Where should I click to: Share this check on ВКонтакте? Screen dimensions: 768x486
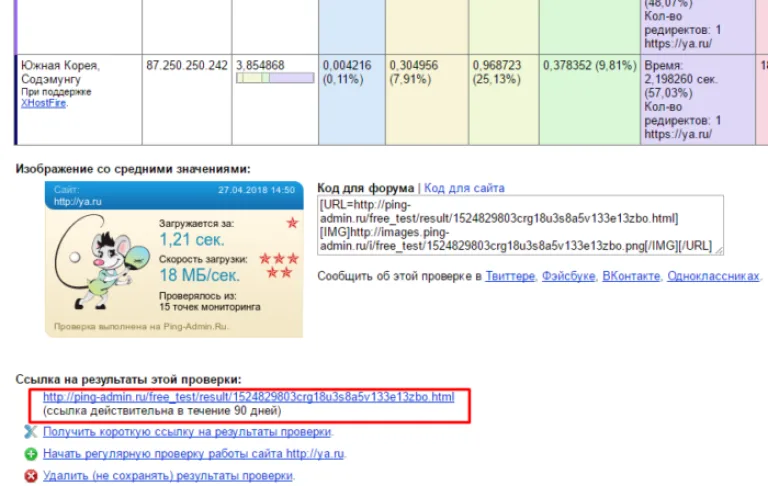tap(631, 276)
